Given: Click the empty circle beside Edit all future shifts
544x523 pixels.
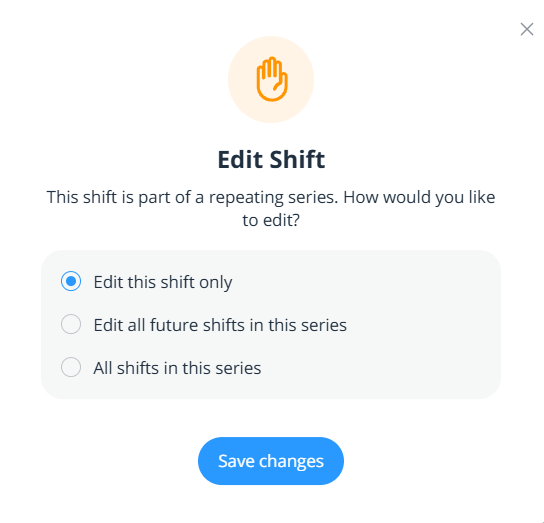Looking at the screenshot, I should click(71, 324).
